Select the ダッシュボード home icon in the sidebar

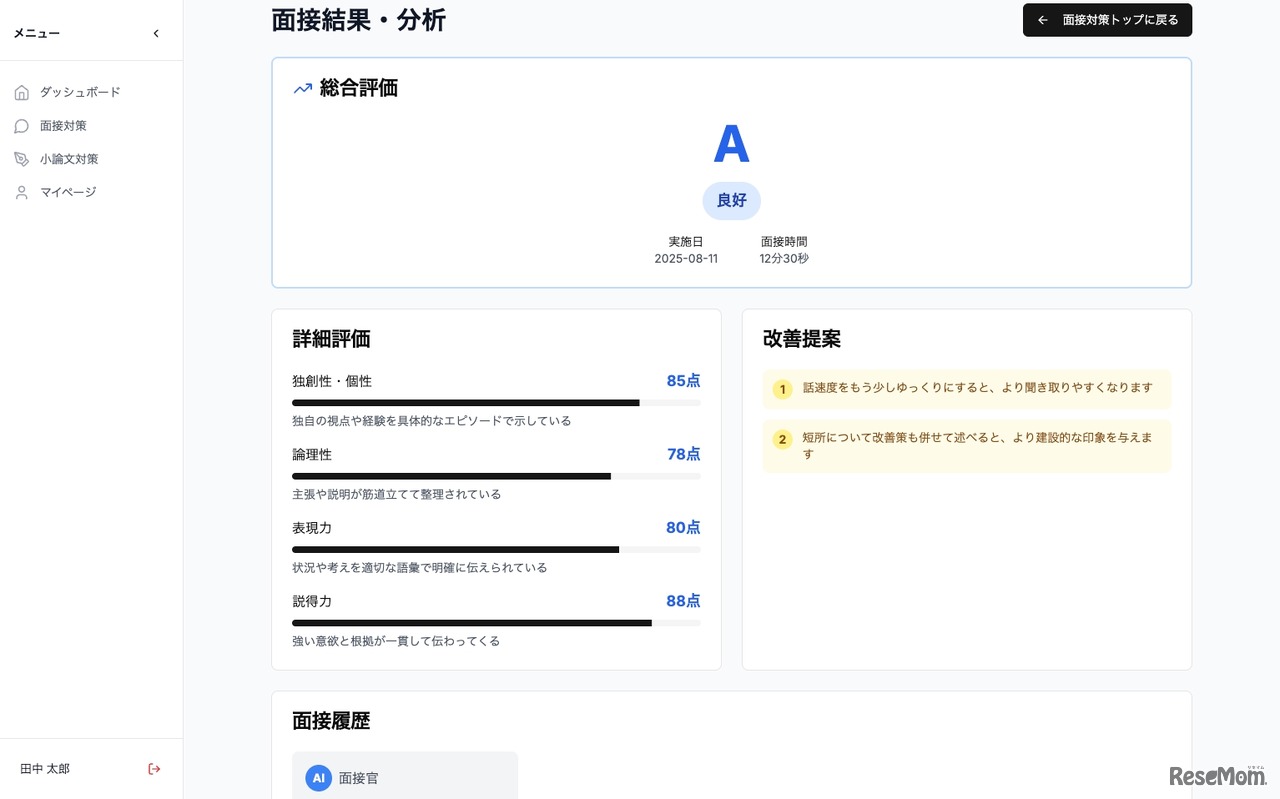pyautogui.click(x=22, y=92)
